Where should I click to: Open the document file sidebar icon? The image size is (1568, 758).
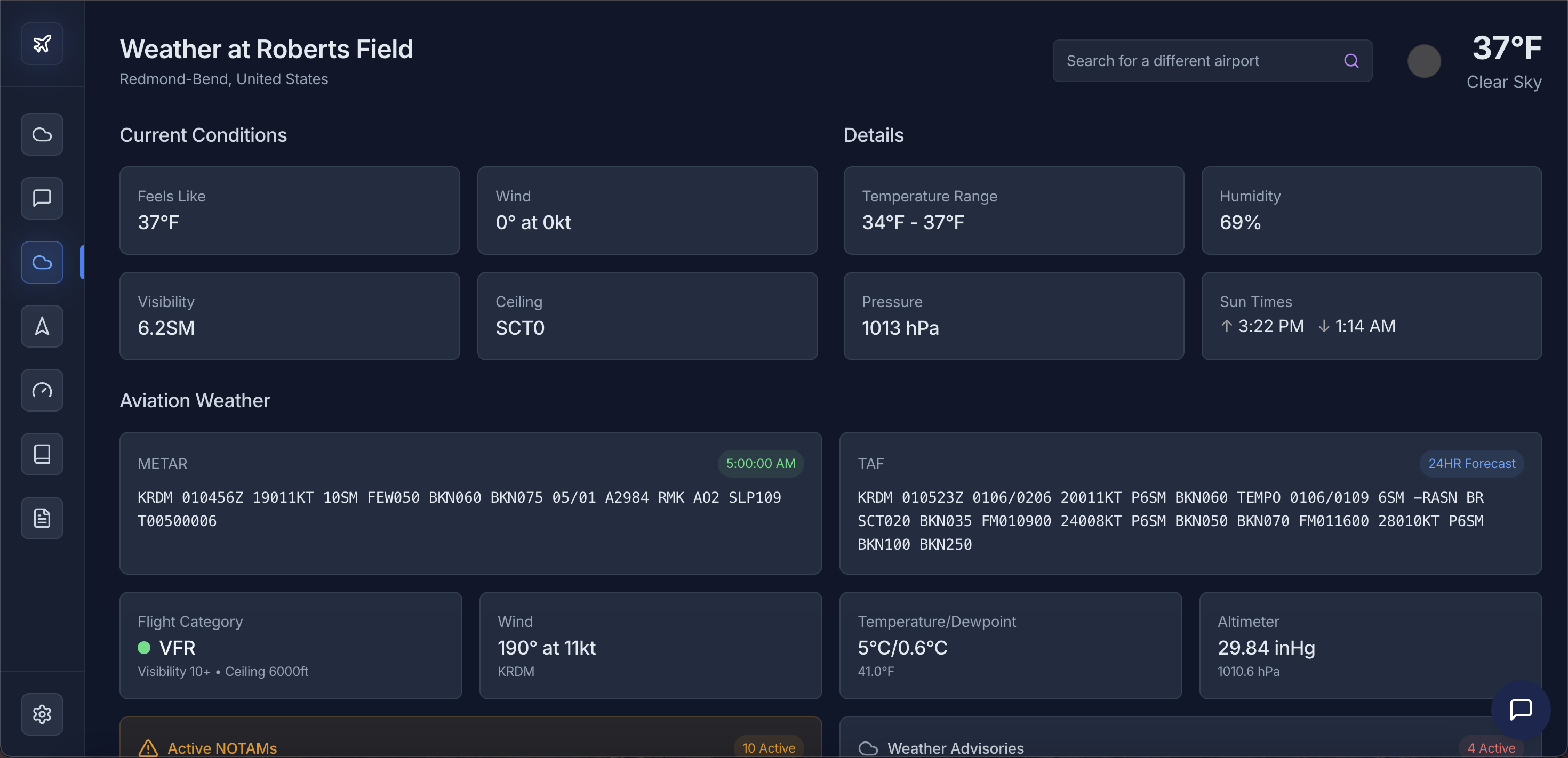(x=42, y=518)
